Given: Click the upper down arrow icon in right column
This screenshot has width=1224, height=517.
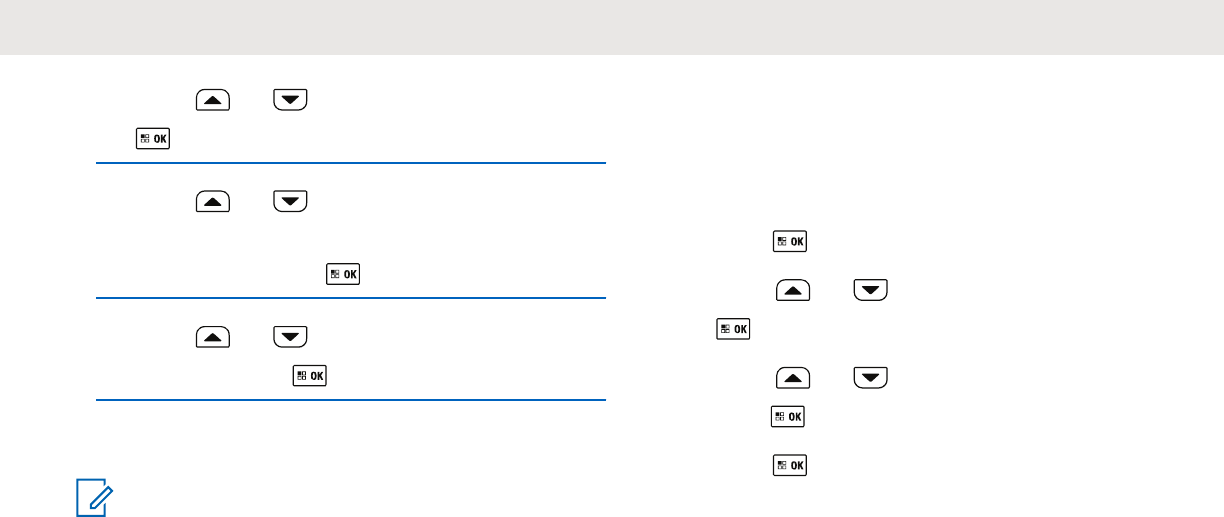Looking at the screenshot, I should tap(868, 290).
